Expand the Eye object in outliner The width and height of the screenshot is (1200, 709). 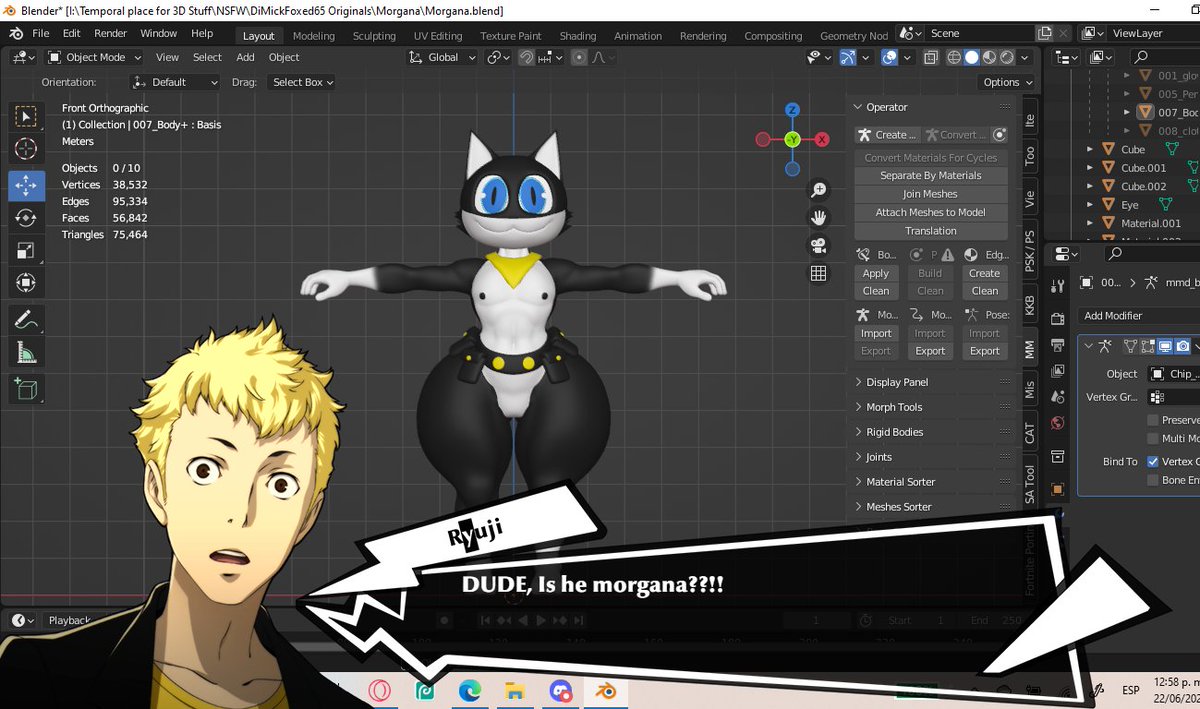(1090, 205)
